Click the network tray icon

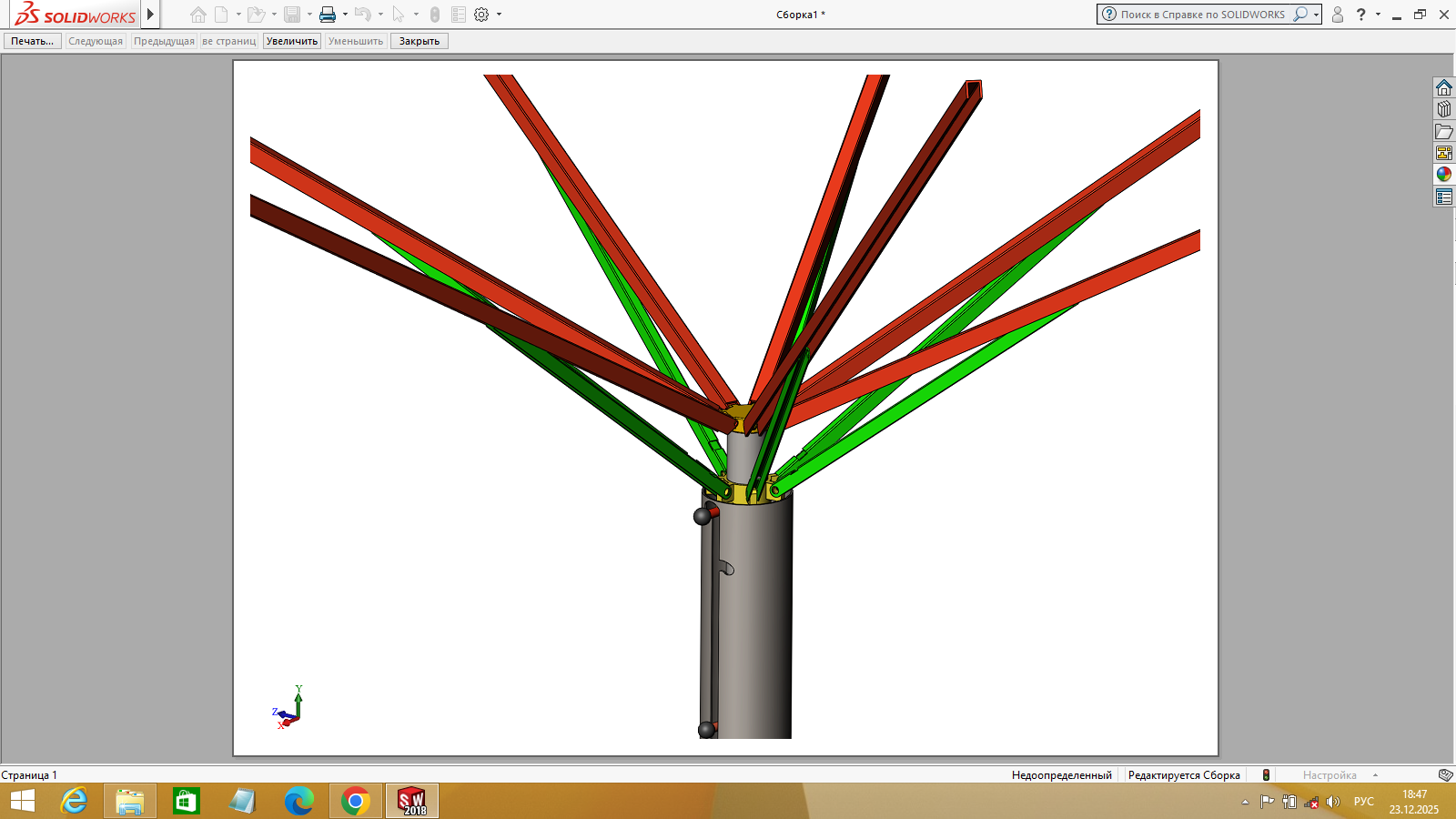pyautogui.click(x=1311, y=802)
